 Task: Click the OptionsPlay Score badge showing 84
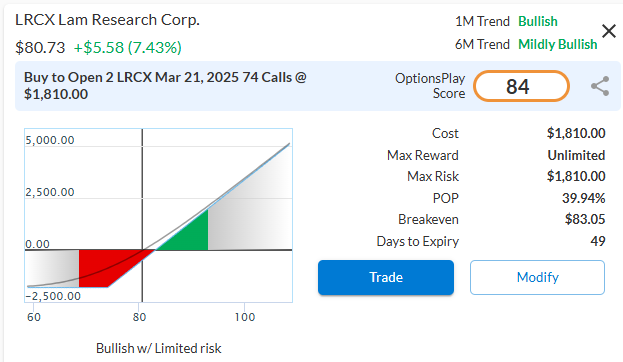521,86
